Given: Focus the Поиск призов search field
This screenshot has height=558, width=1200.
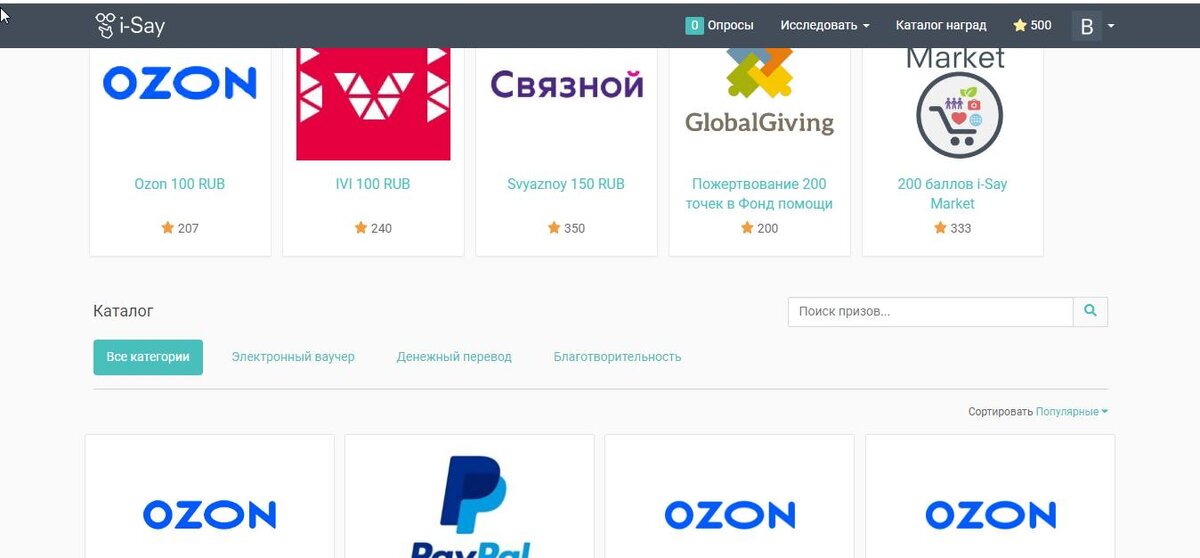Looking at the screenshot, I should click(930, 312).
